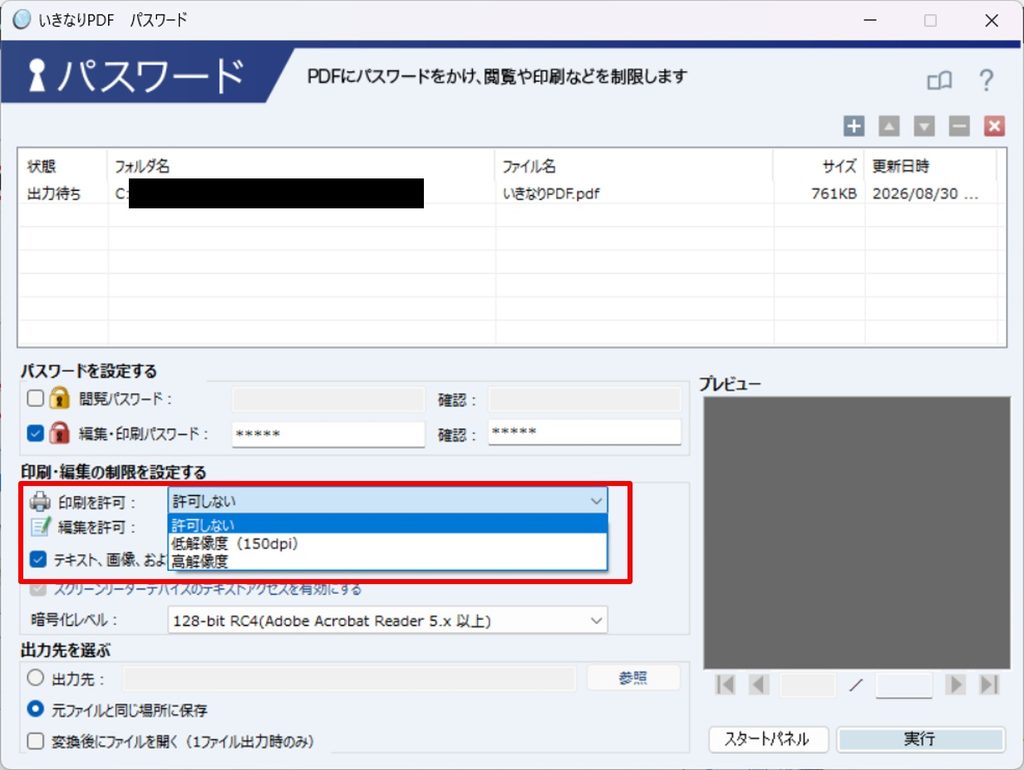Check 変換後にファイルを開く option
Image resolution: width=1024 pixels, height=770 pixels.
click(x=35, y=741)
